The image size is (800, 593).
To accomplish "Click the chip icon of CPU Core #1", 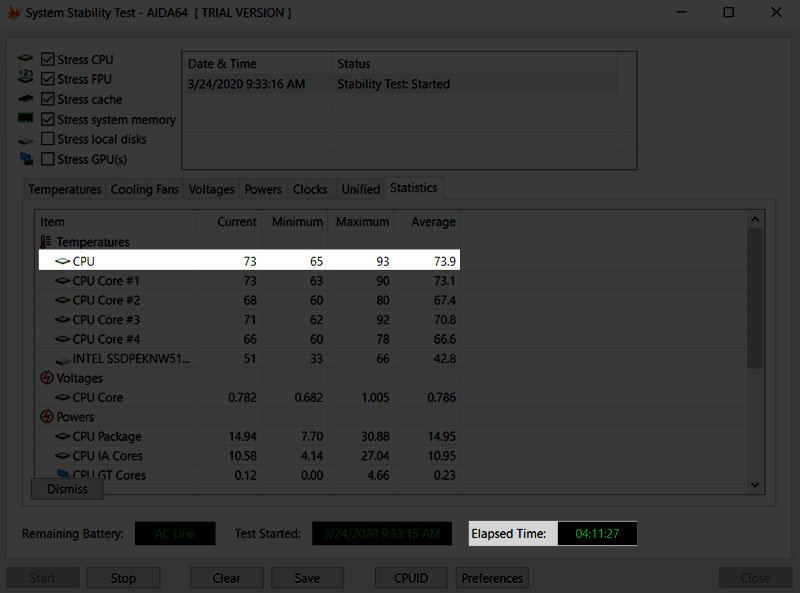I will 62,281.
